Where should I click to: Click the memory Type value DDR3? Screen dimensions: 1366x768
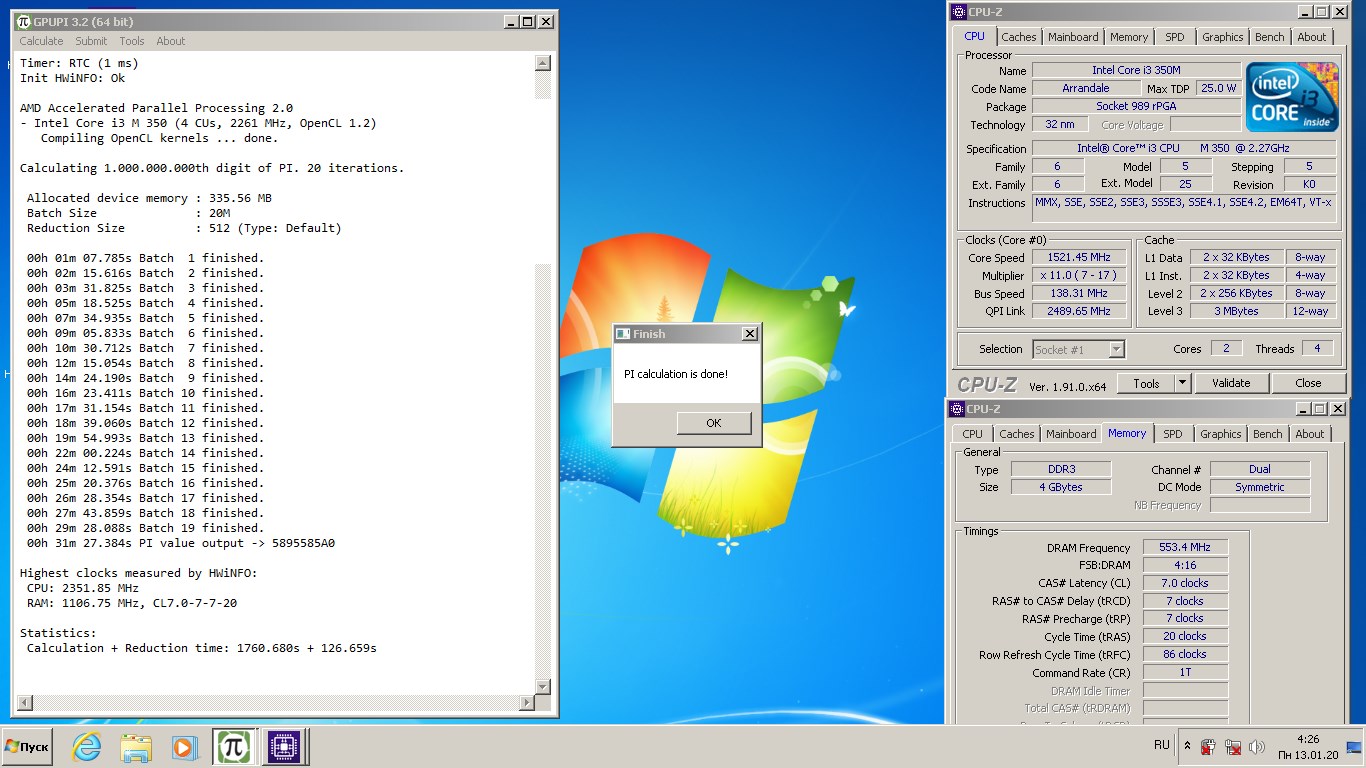tap(1060, 470)
